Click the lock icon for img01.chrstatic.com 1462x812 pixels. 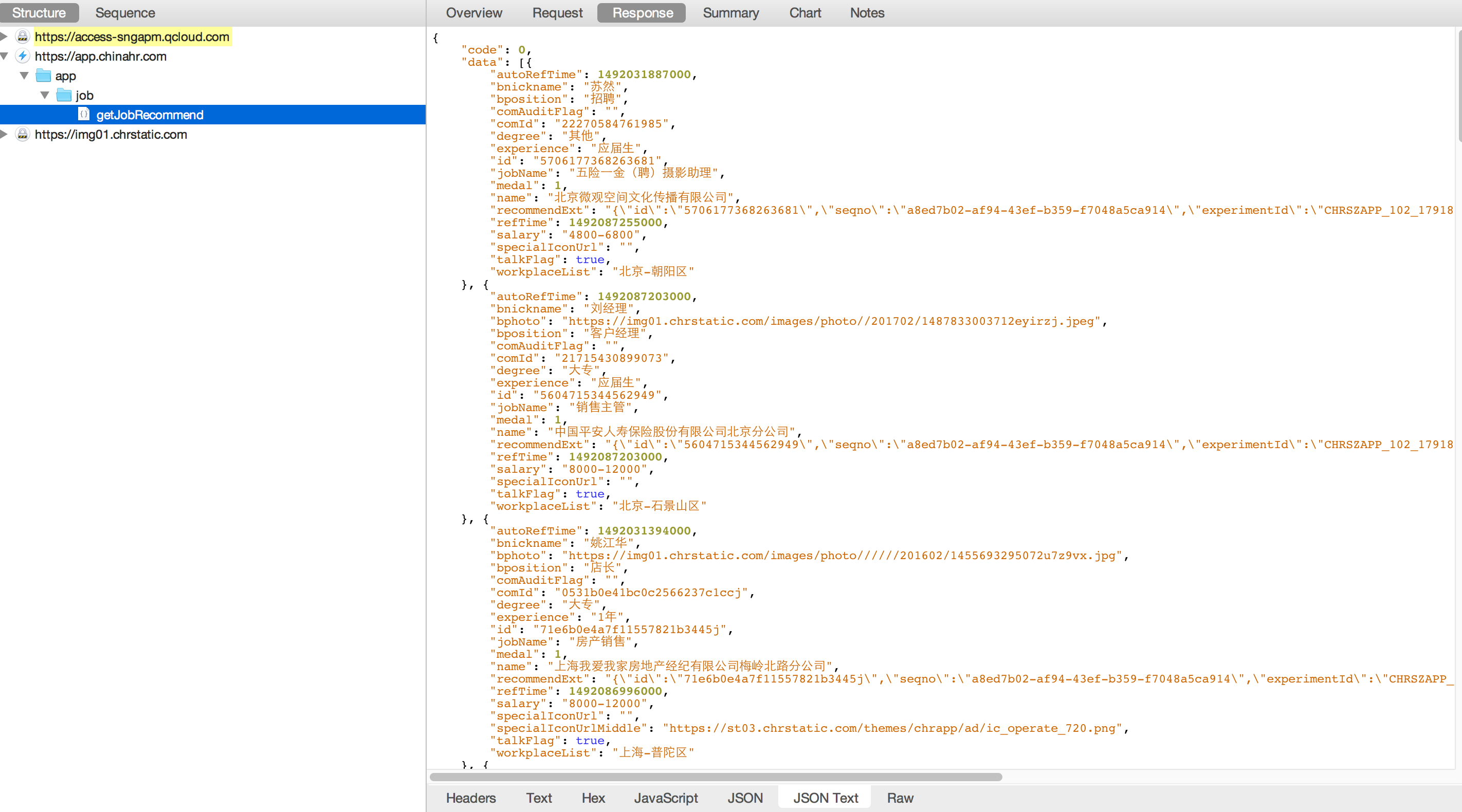tap(22, 135)
